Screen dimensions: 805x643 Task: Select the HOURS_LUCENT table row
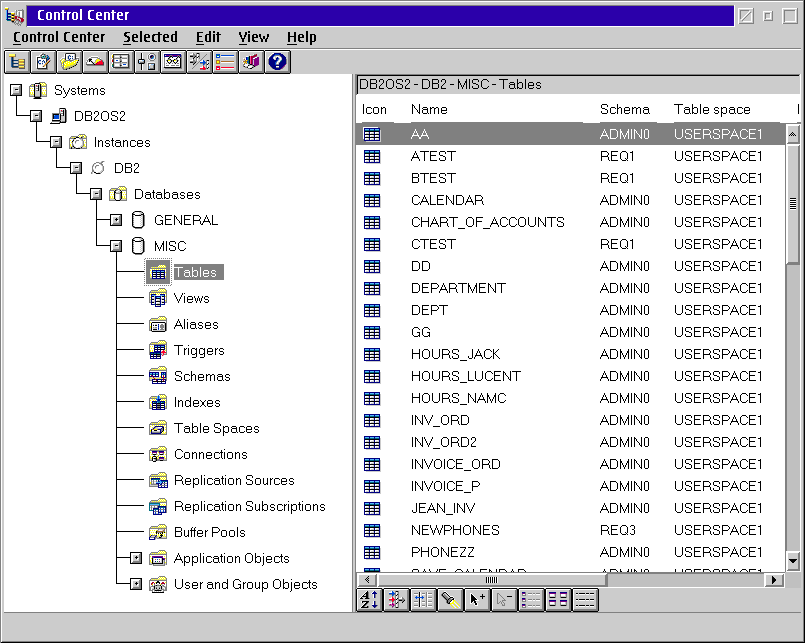[x=571, y=376]
